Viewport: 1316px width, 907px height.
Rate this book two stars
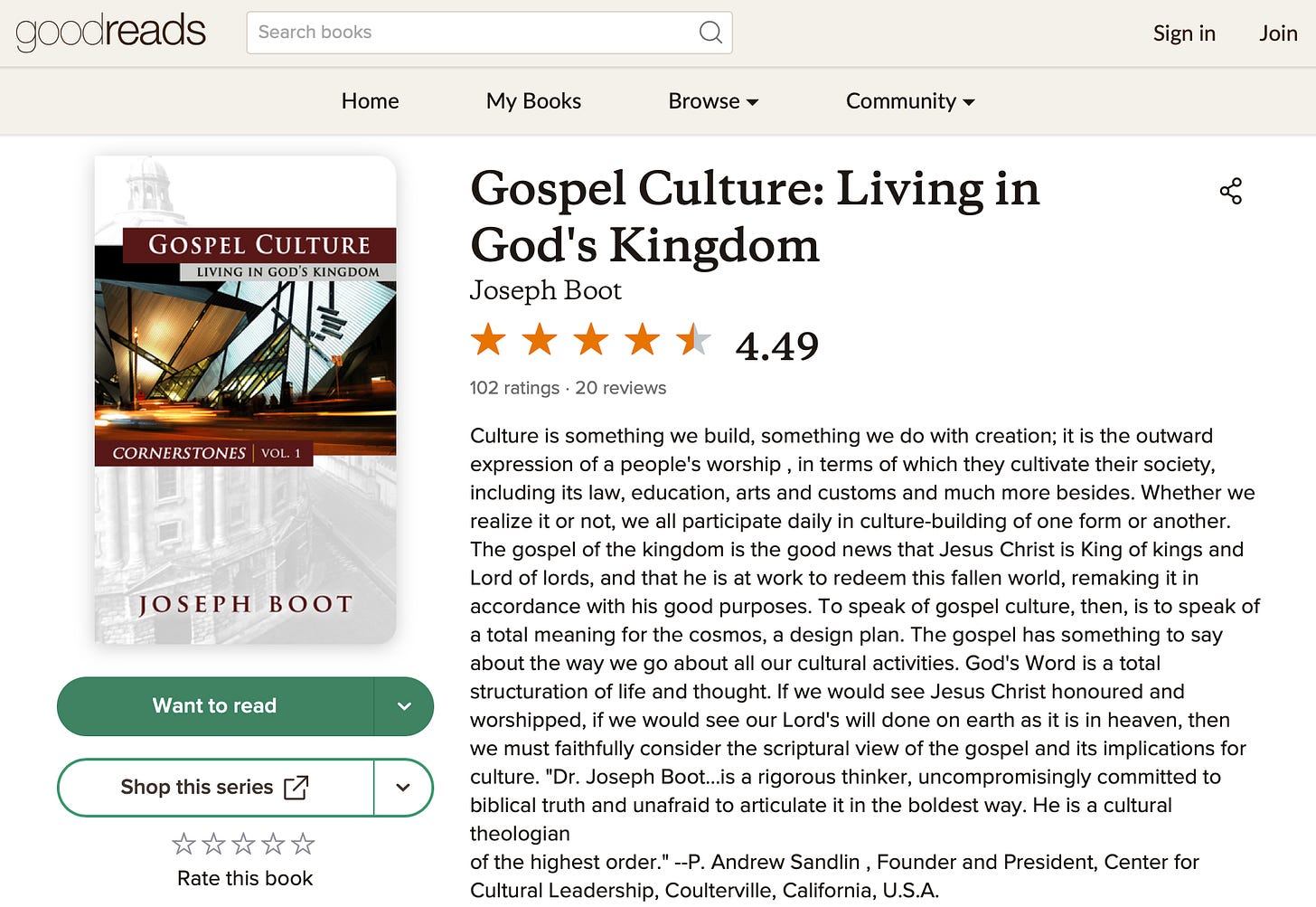click(213, 844)
